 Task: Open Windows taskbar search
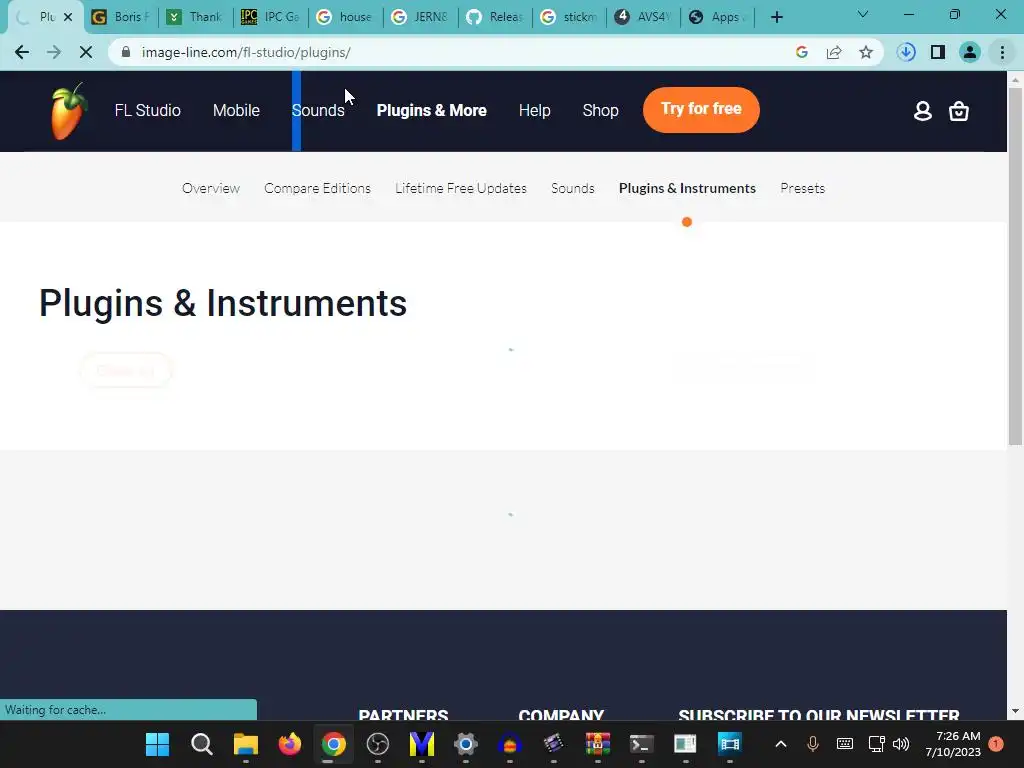(x=202, y=744)
